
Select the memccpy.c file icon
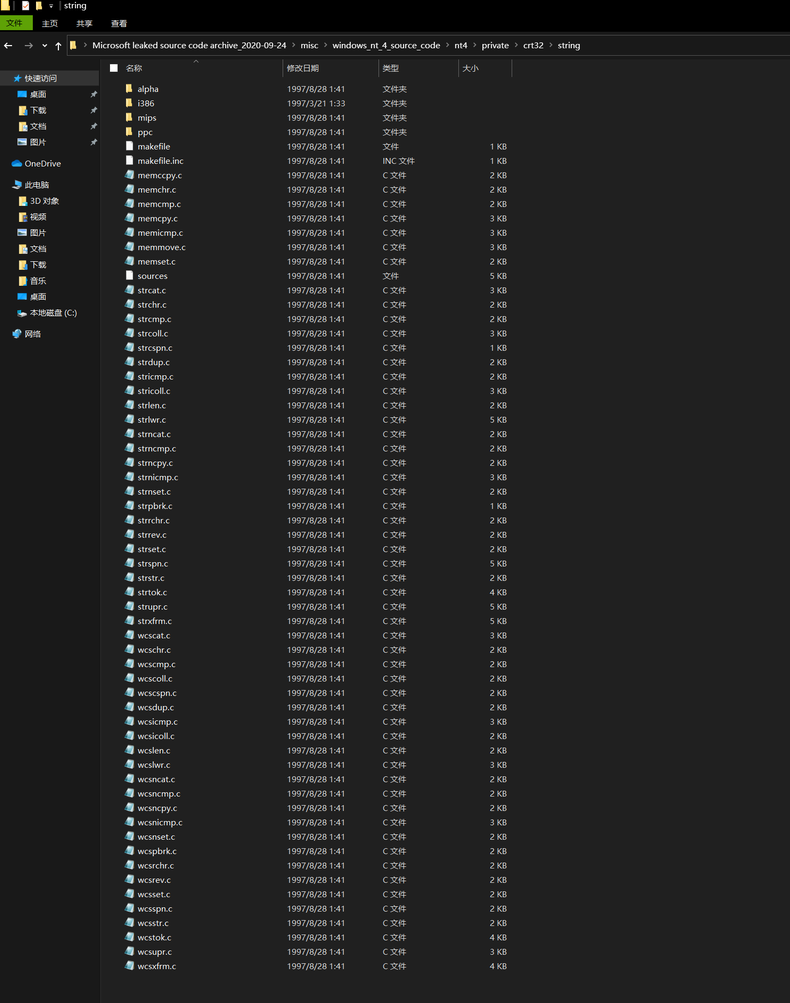tap(129, 175)
